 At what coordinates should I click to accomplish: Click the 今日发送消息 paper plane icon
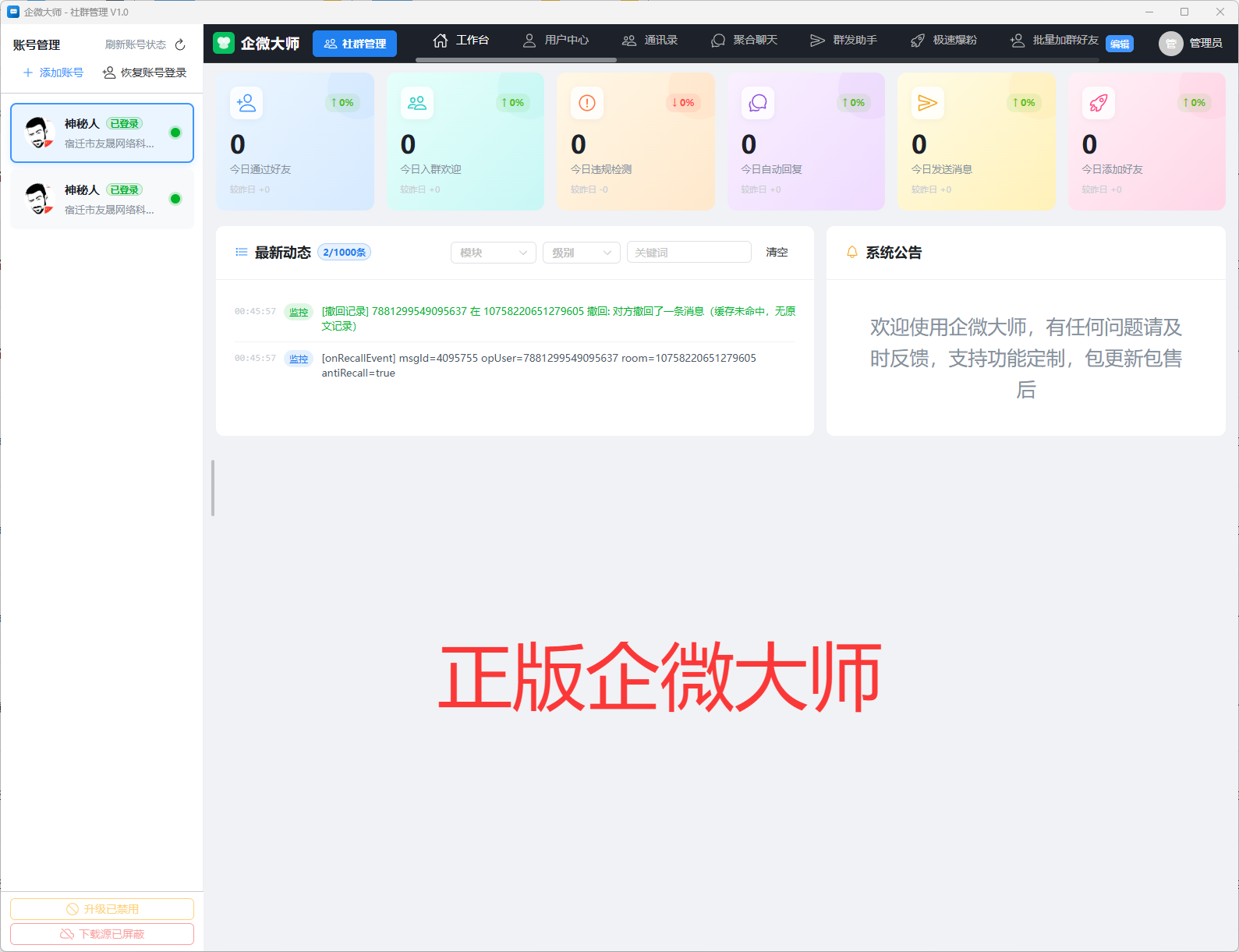pos(928,103)
